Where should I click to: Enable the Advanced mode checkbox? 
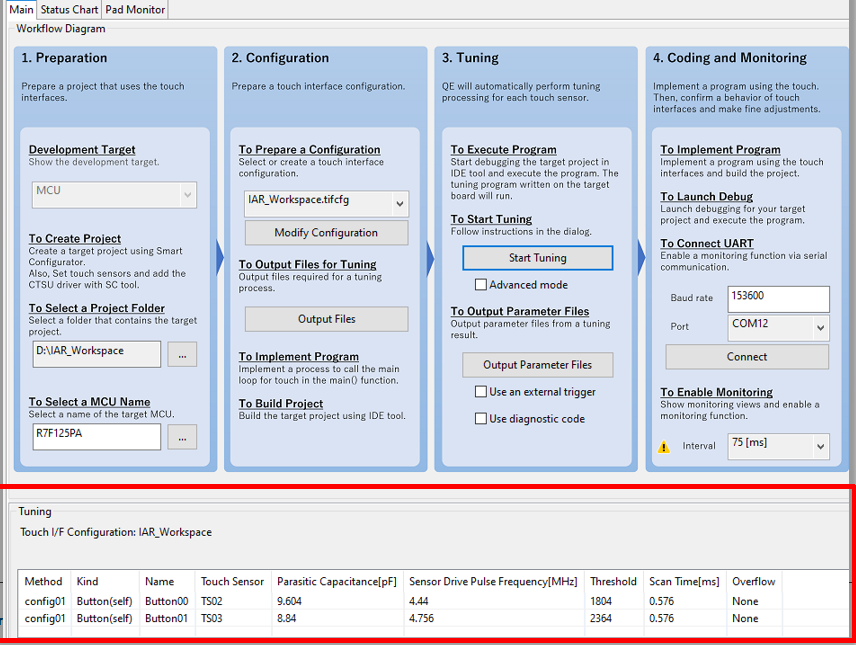[481, 285]
